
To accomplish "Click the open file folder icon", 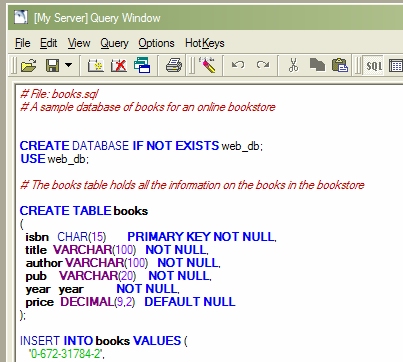I will tap(29, 65).
